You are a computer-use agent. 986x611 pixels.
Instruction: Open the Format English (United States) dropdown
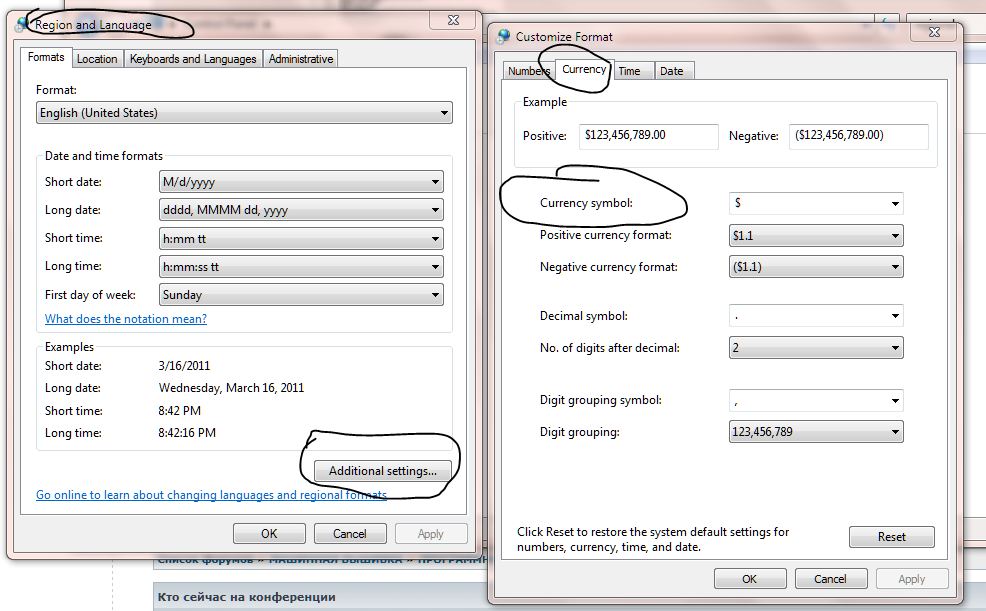tap(244, 113)
